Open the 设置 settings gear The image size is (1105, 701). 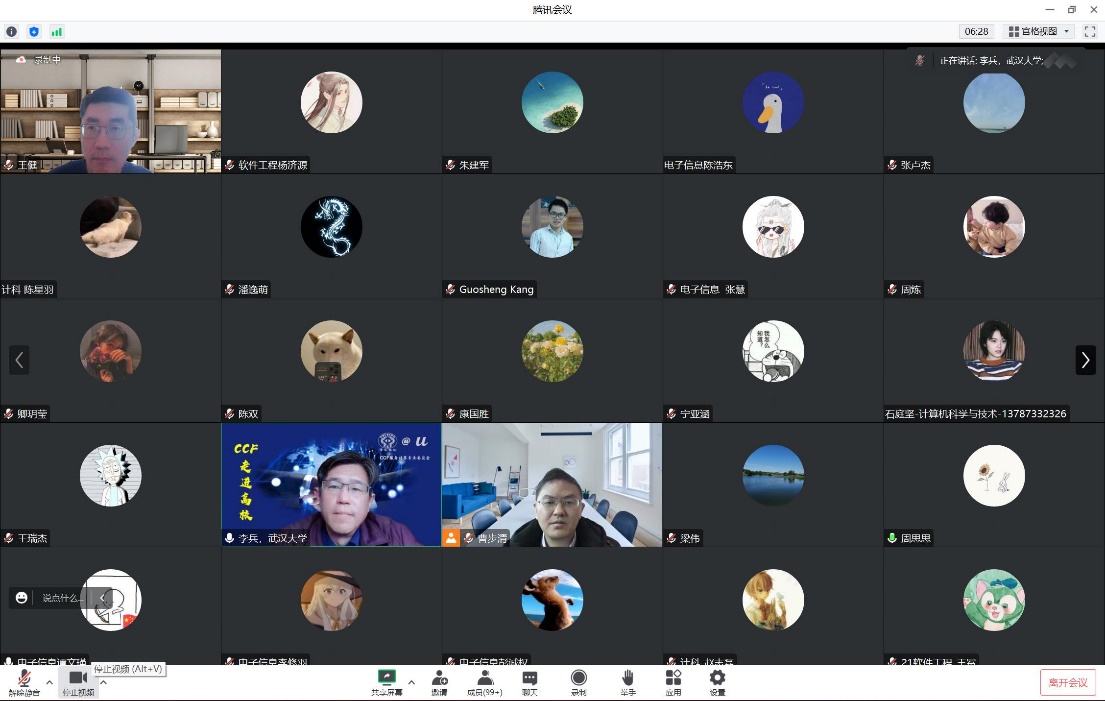(x=717, y=680)
